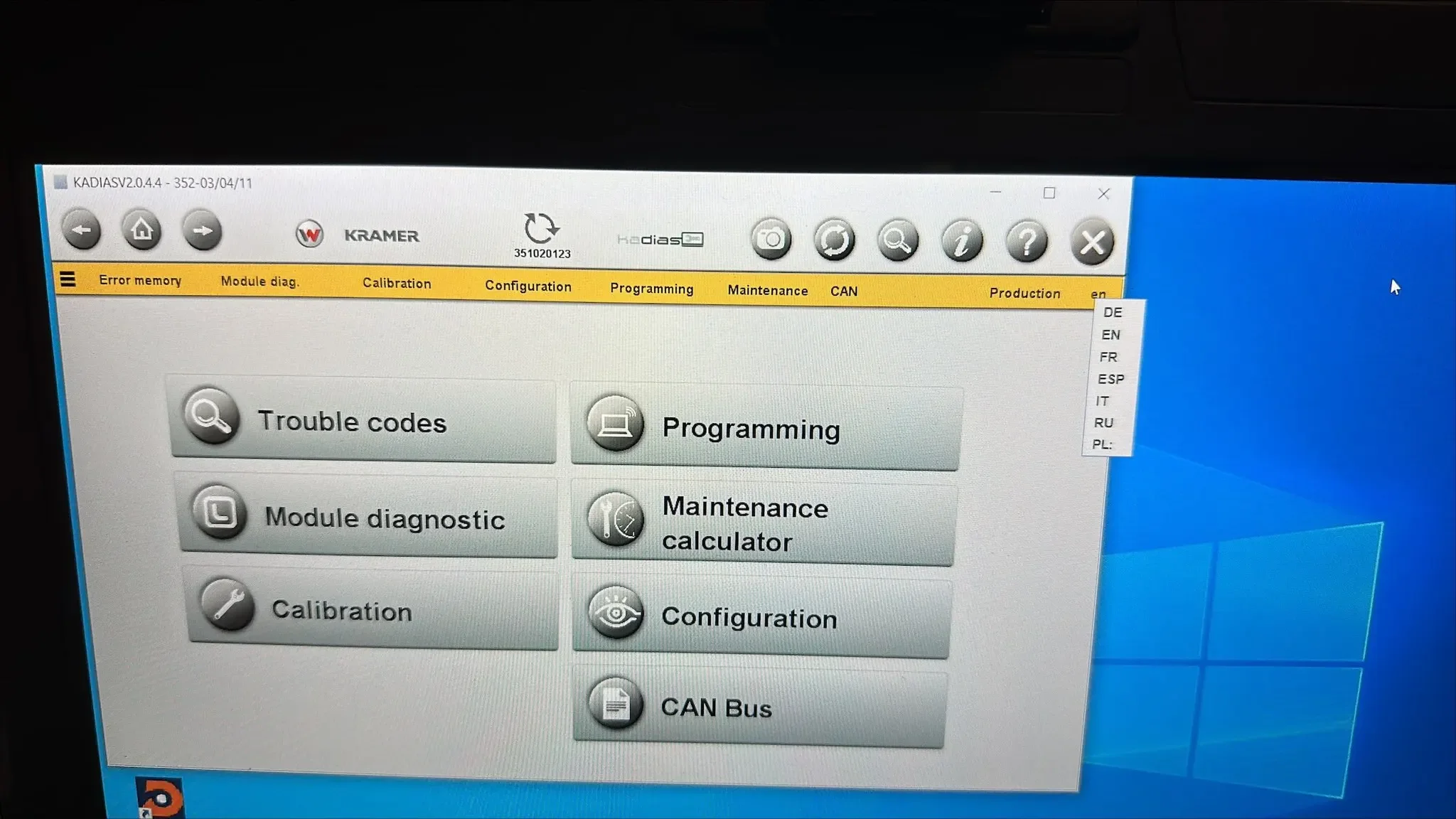Choose DE language option

[x=1113, y=312]
